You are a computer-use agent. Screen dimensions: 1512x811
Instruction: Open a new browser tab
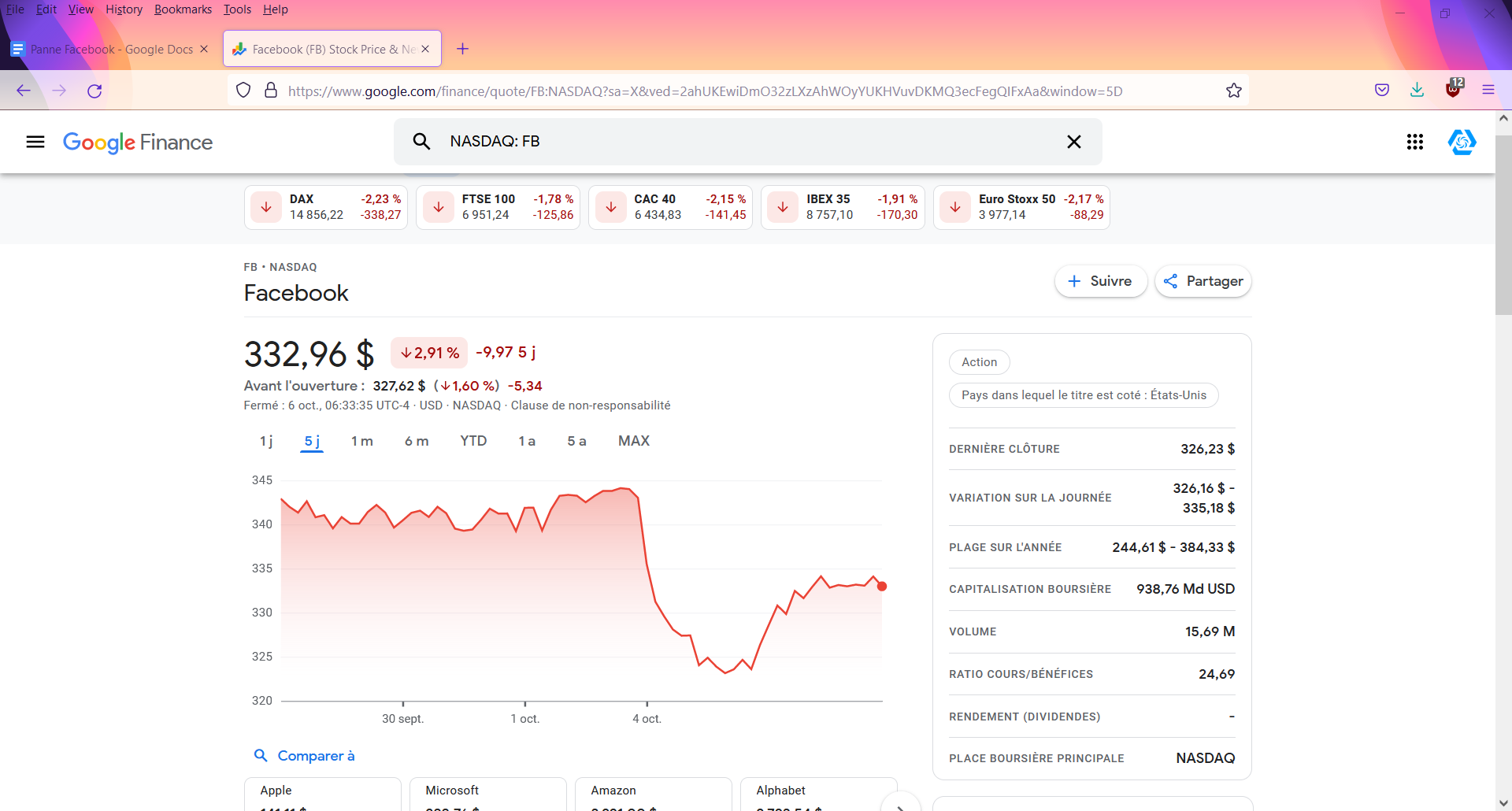pyautogui.click(x=462, y=49)
